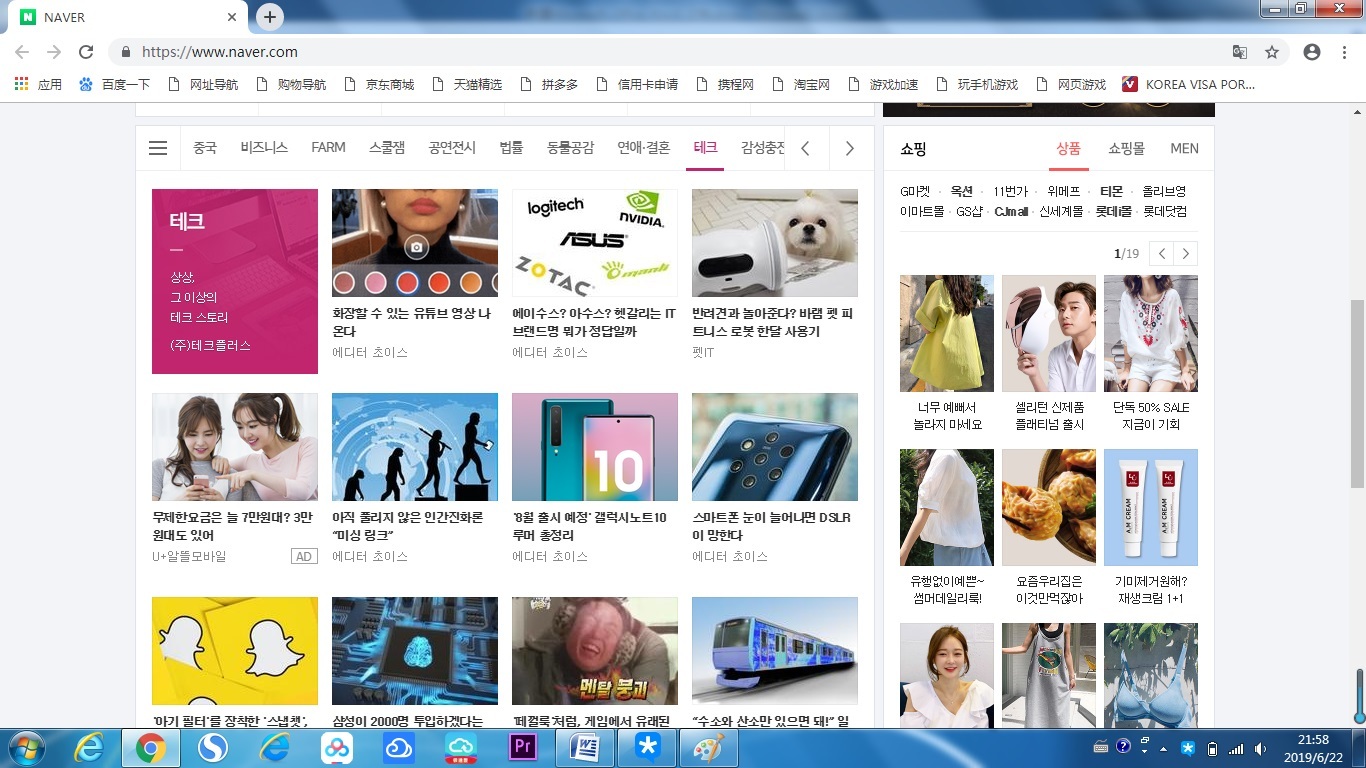The image size is (1366, 768).
Task: Open the KOREA VISA PORTAL bookmark
Action: 1189,85
